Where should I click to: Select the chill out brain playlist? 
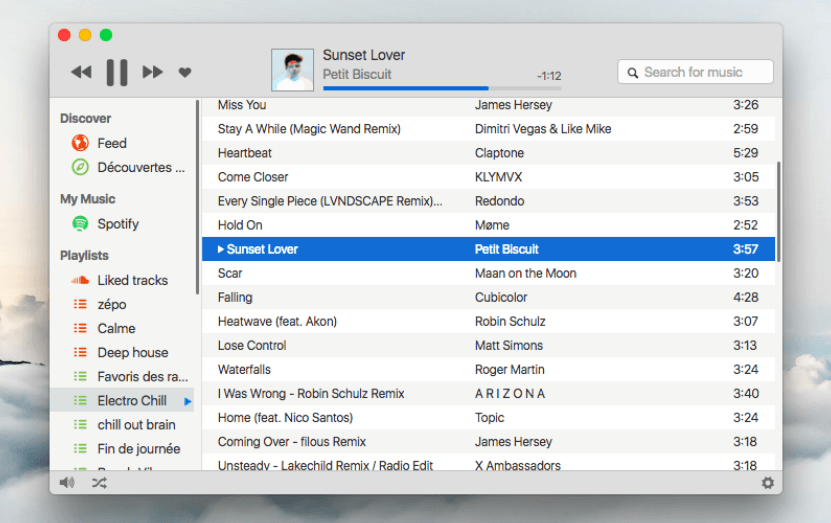click(x=136, y=424)
